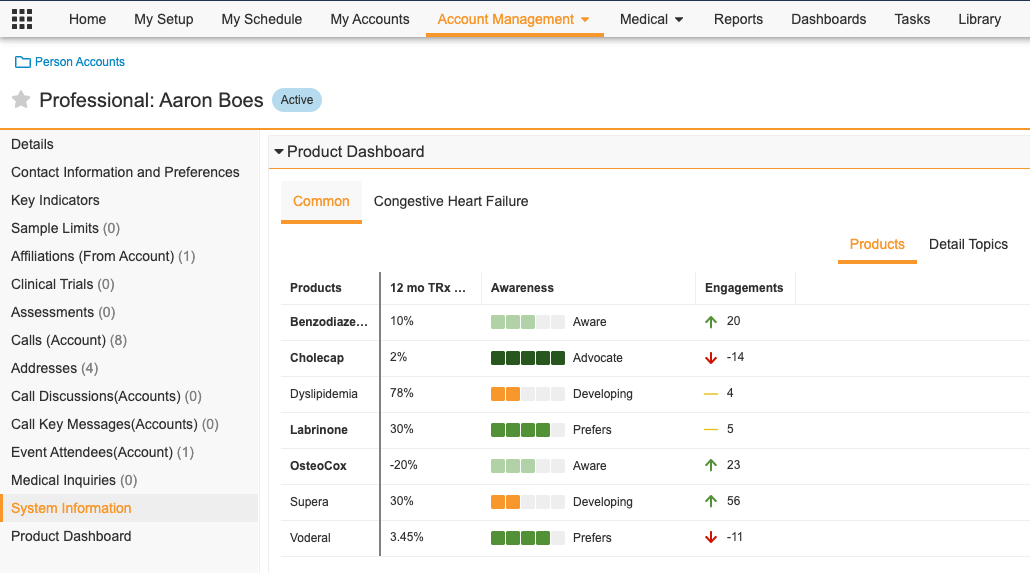Click the Person Accounts folder icon

click(22, 62)
